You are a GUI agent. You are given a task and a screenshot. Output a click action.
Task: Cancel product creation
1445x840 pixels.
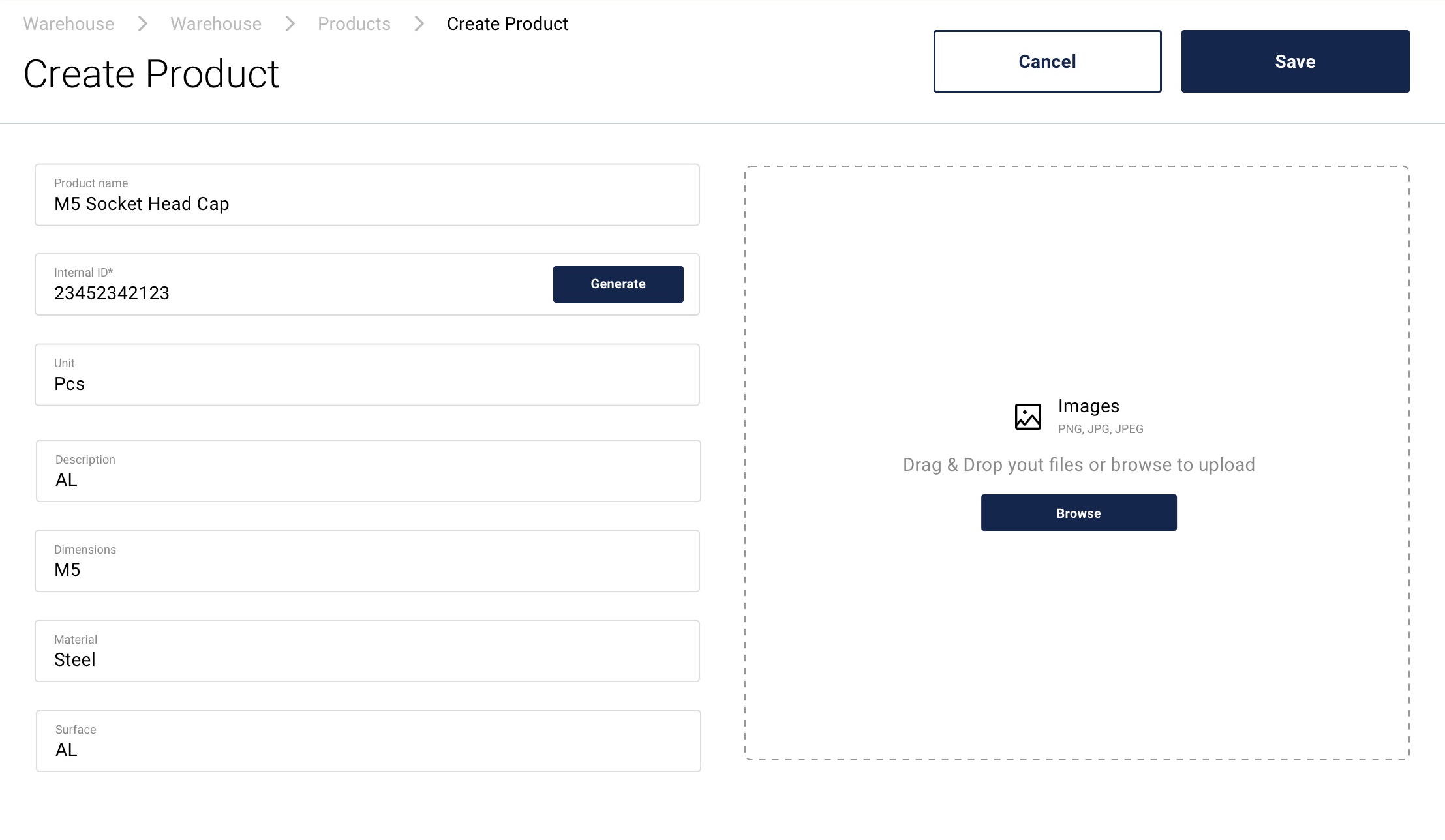(1047, 61)
